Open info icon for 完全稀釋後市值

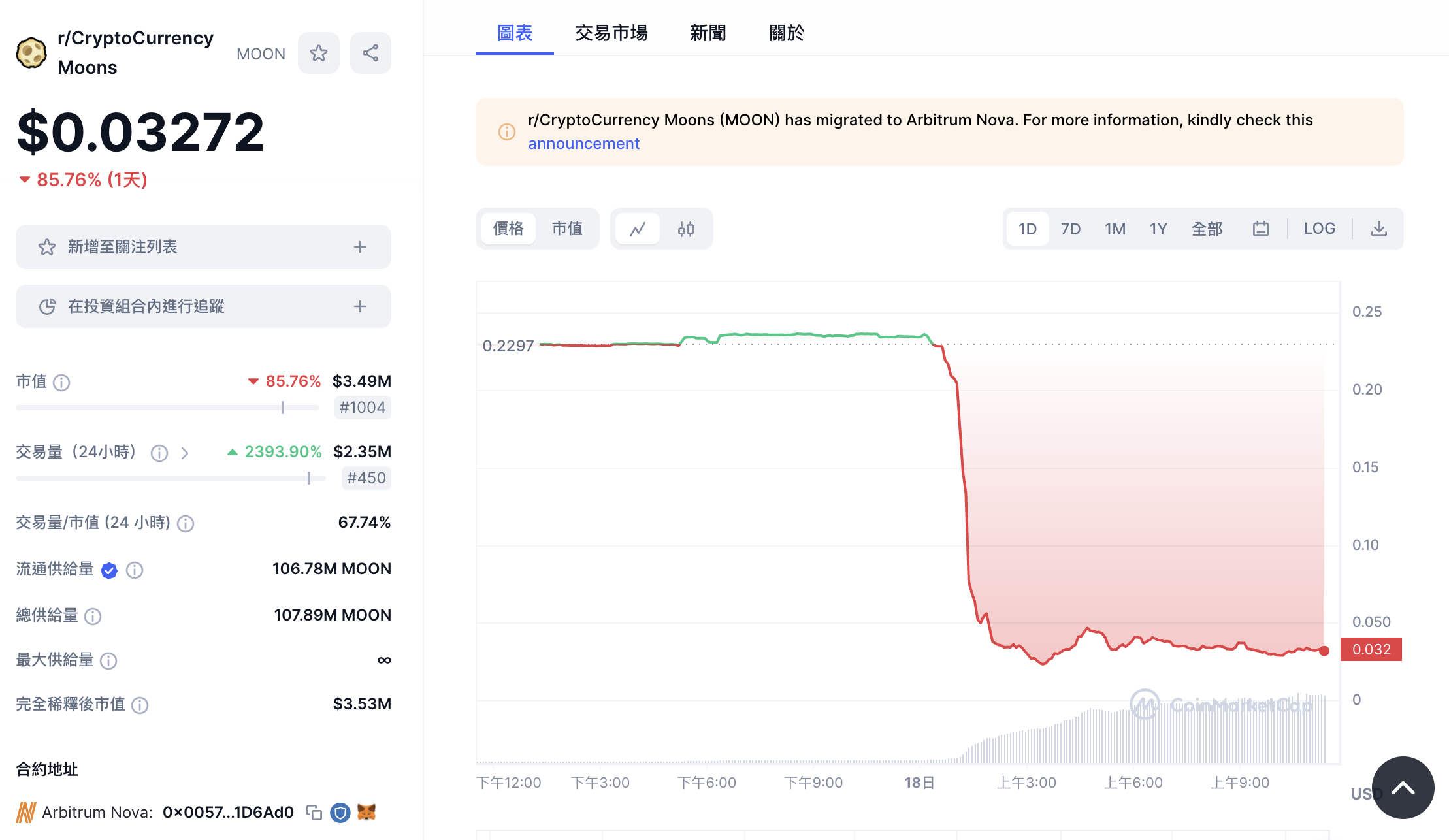pos(140,705)
